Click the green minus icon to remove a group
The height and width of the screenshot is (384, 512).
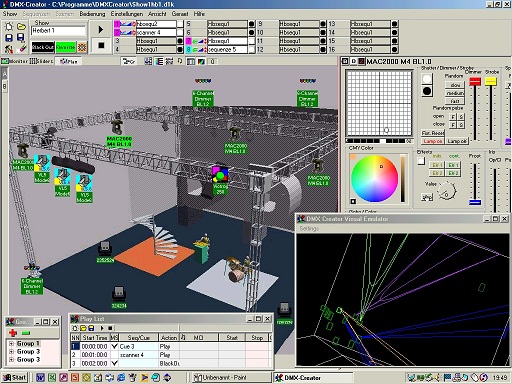click(26, 333)
